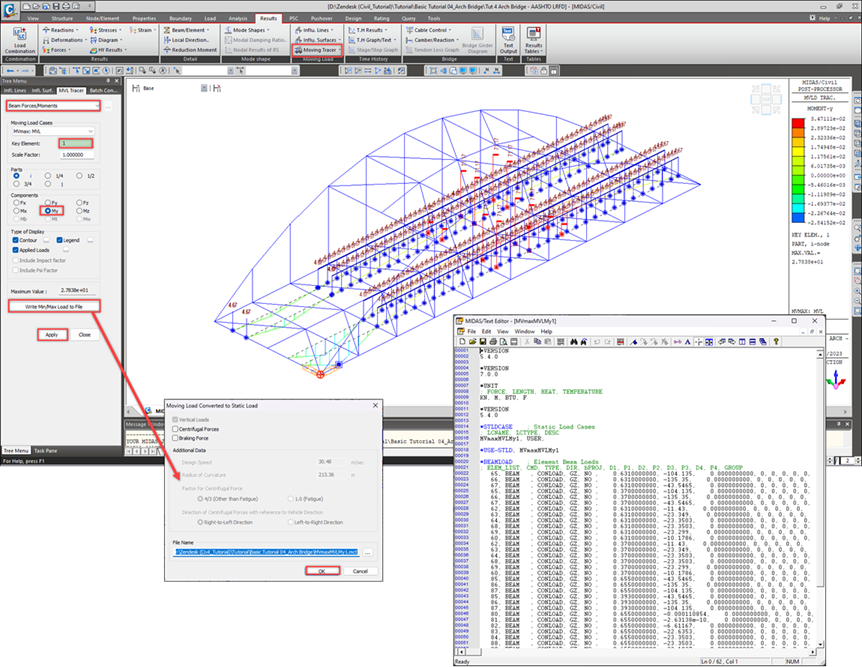
Task: Open the Results Tables ribbon button
Action: (x=533, y=40)
